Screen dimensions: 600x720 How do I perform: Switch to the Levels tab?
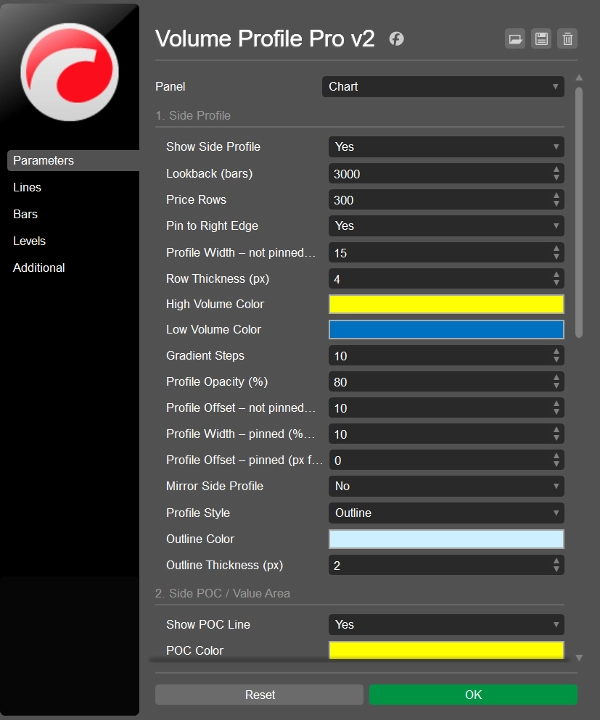coord(29,241)
